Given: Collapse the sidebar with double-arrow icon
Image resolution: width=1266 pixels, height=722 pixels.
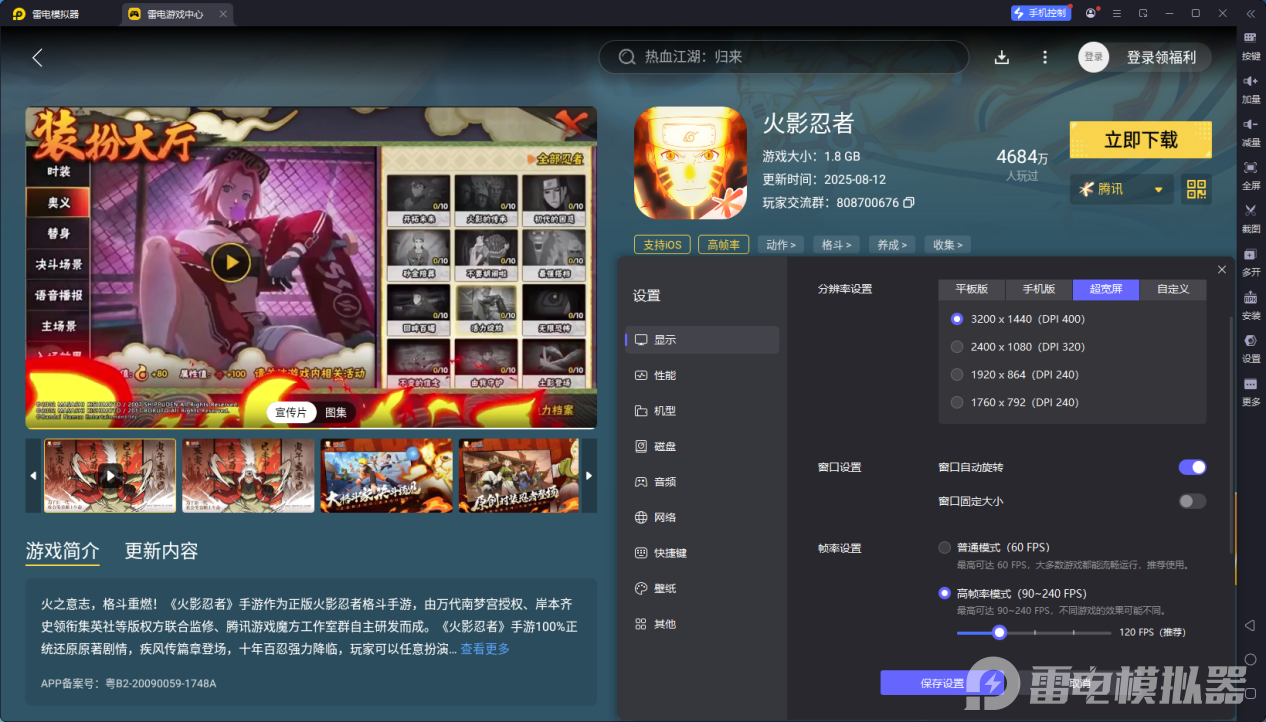Looking at the screenshot, I should click(1250, 13).
